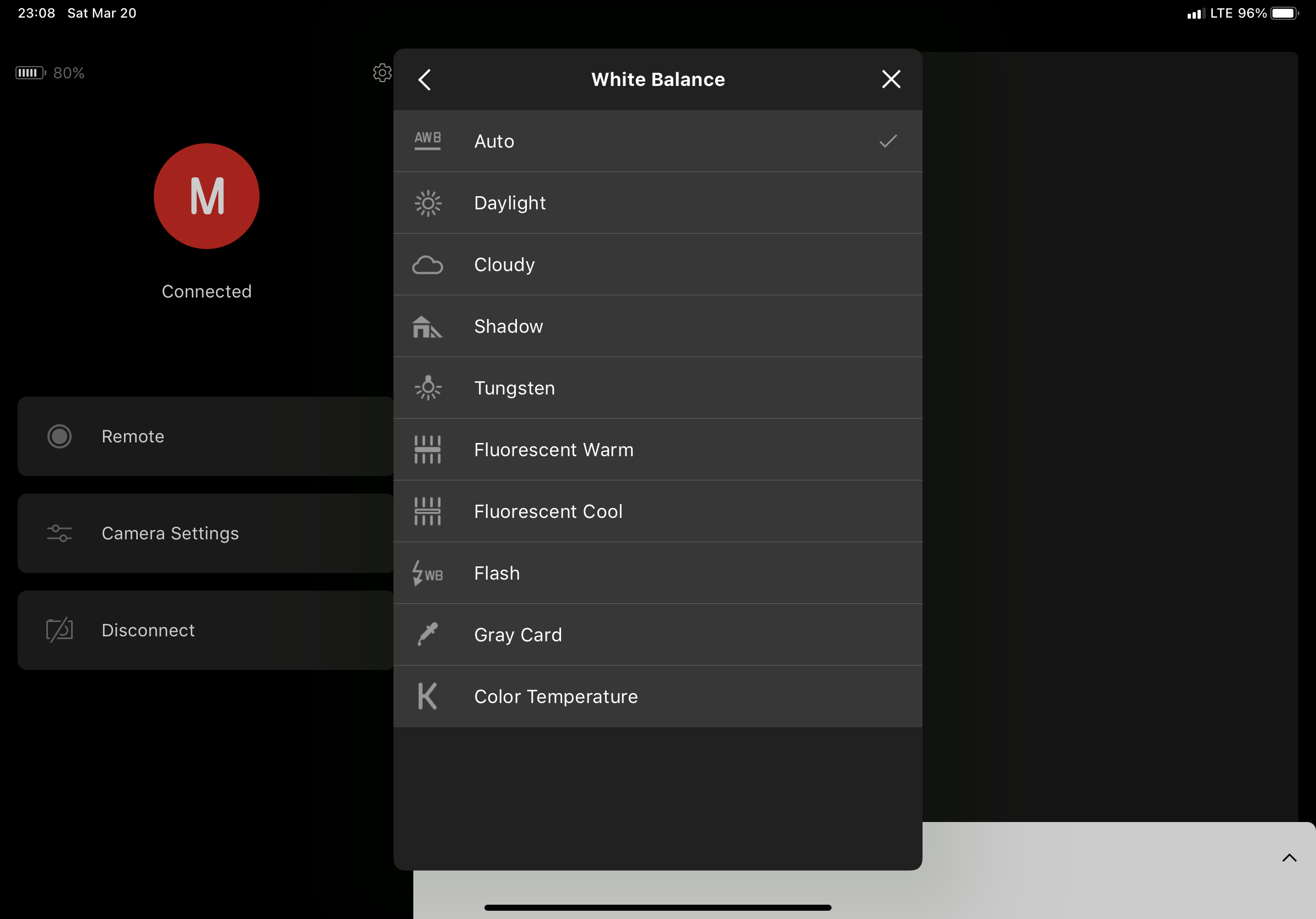1316x919 pixels.
Task: Click the Gray Card eyedropper icon
Action: click(x=428, y=634)
